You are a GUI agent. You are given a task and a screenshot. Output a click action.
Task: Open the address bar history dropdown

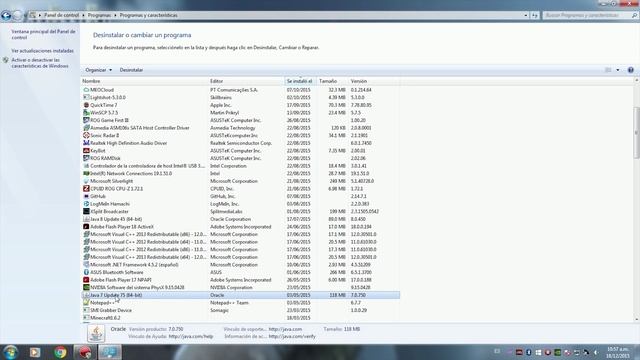click(526, 15)
